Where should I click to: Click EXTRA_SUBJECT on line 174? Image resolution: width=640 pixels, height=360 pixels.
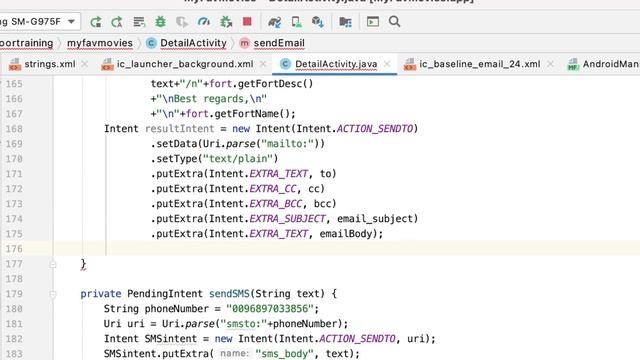pyautogui.click(x=287, y=219)
